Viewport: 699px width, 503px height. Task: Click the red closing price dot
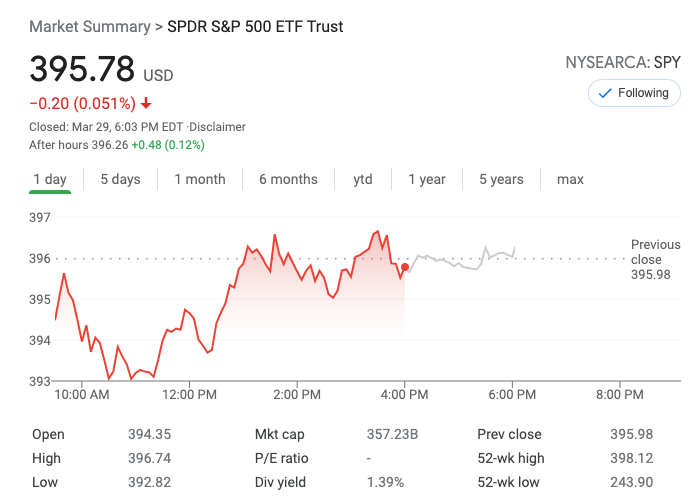404,267
